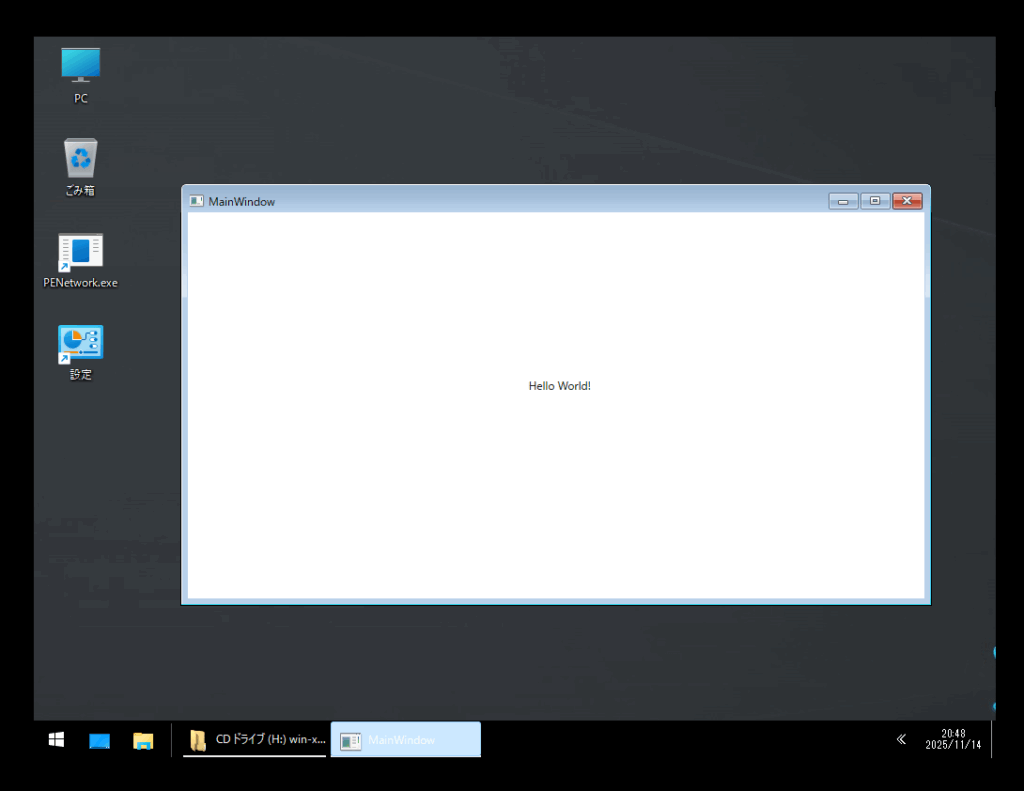Switch to CD ドライブ (H:) taskbar window

pyautogui.click(x=256, y=740)
